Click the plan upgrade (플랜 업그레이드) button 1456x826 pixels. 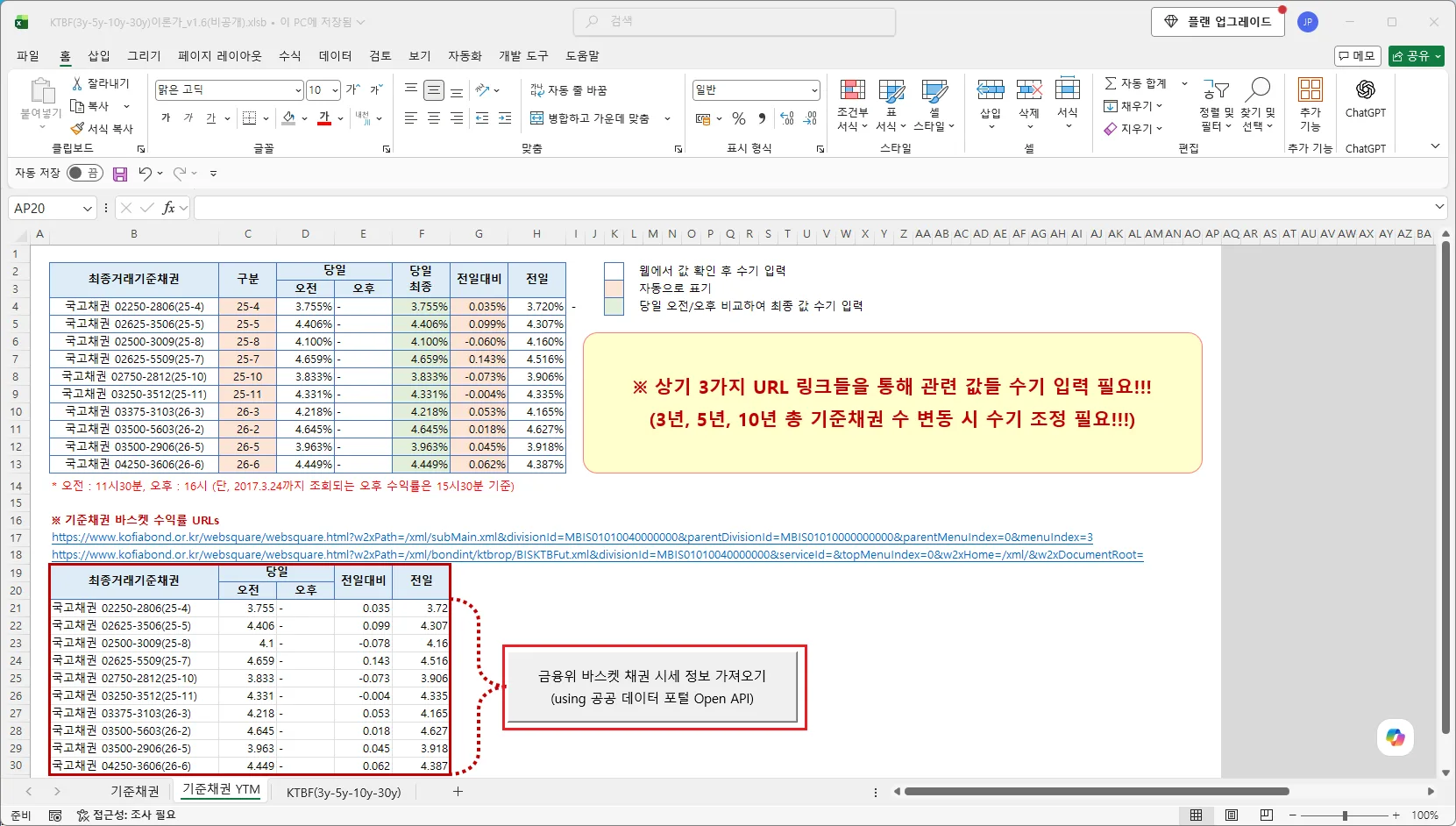pos(1218,22)
